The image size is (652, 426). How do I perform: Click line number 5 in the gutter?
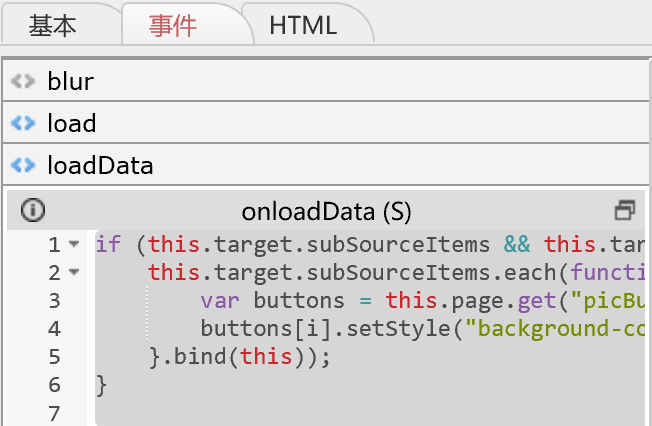pyautogui.click(x=54, y=356)
